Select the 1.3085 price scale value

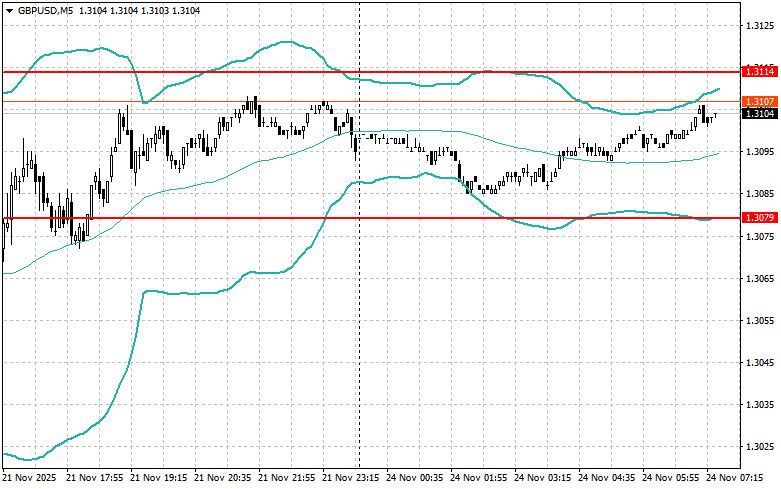(760, 194)
